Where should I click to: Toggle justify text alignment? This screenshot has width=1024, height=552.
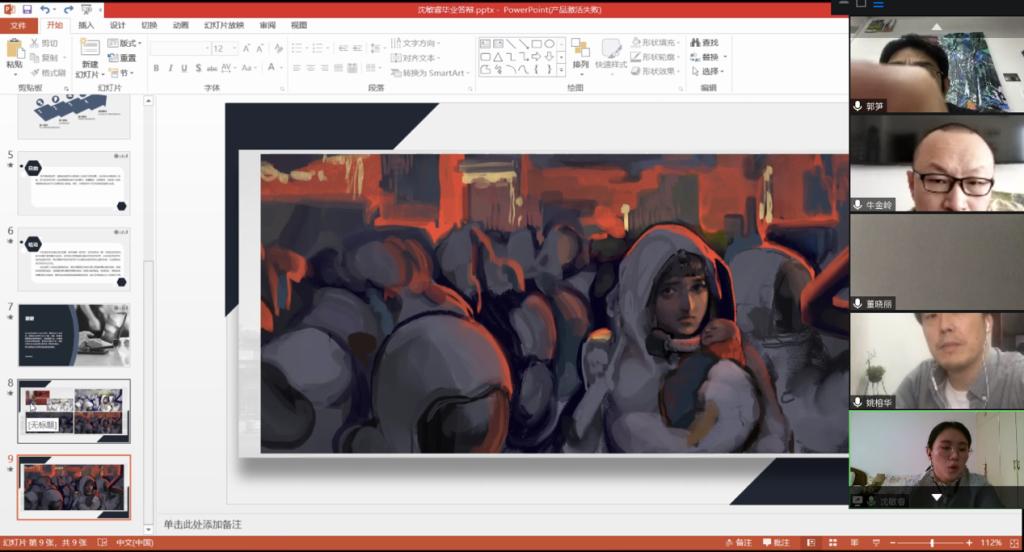(338, 68)
